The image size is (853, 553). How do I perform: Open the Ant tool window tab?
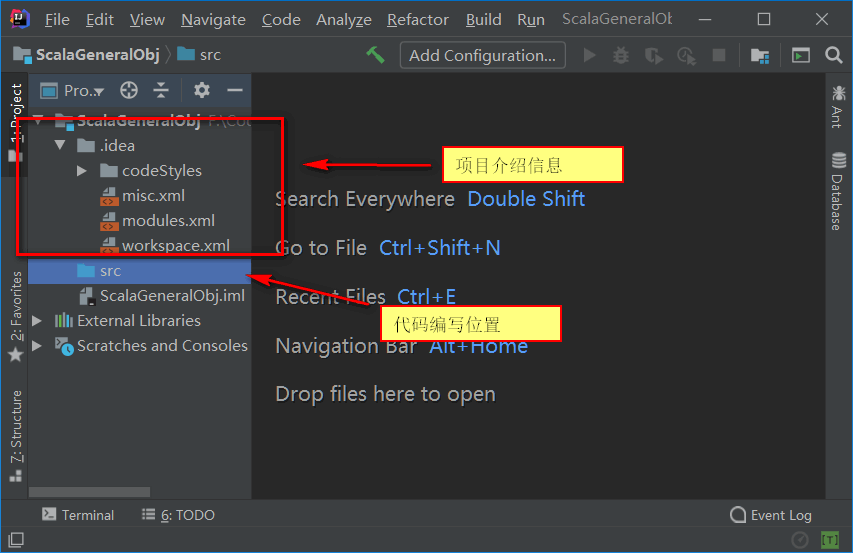(x=838, y=107)
